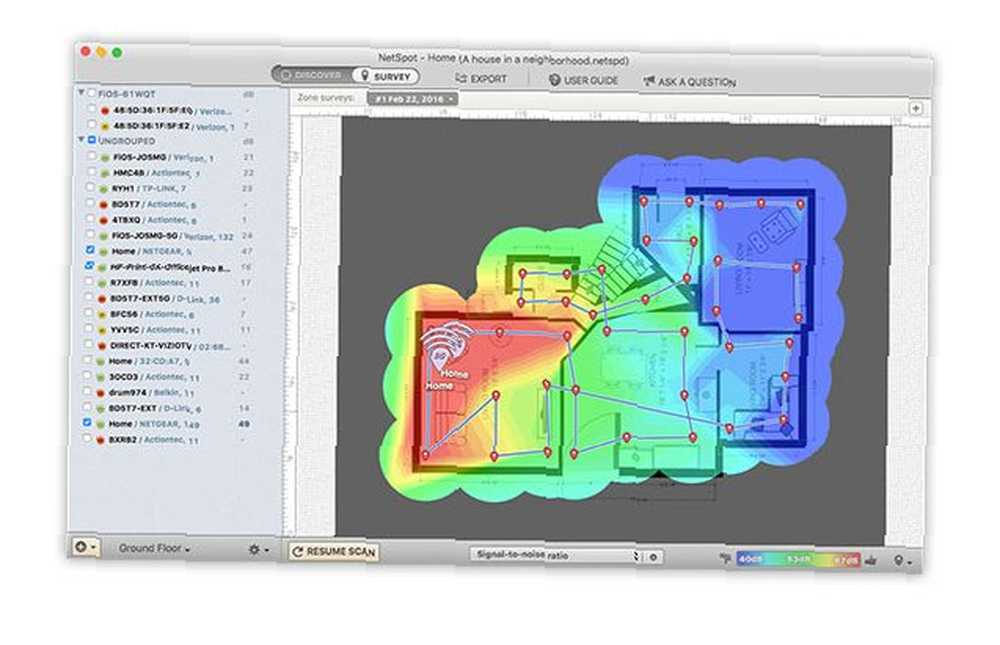Open the Export menu item
Screen dimensions: 1000x645
[482, 78]
